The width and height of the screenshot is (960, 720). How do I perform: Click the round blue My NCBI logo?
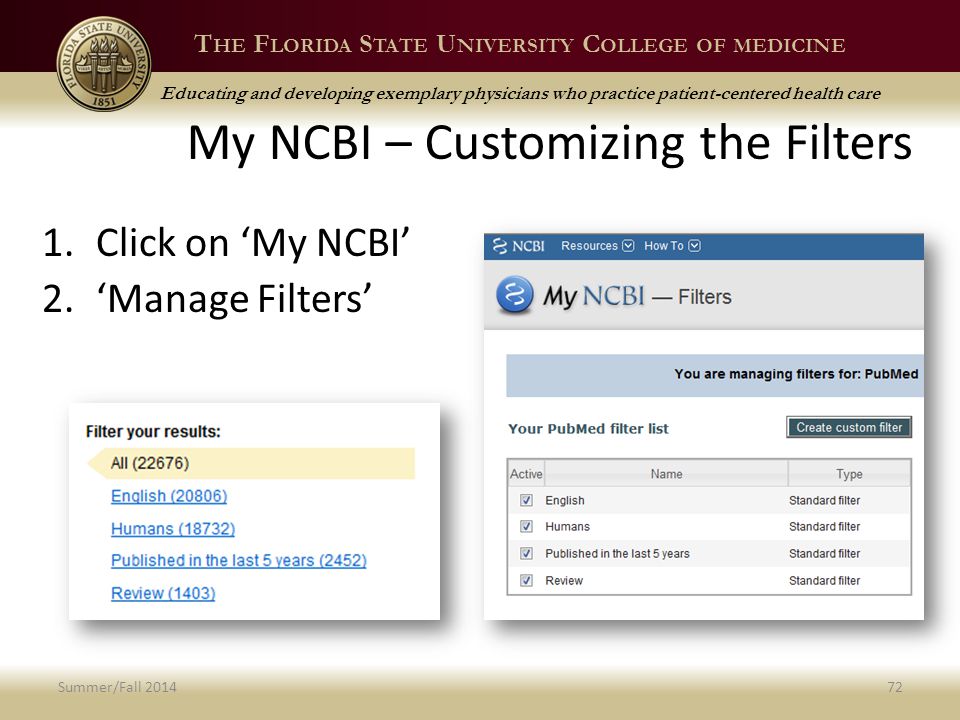pyautogui.click(x=514, y=295)
